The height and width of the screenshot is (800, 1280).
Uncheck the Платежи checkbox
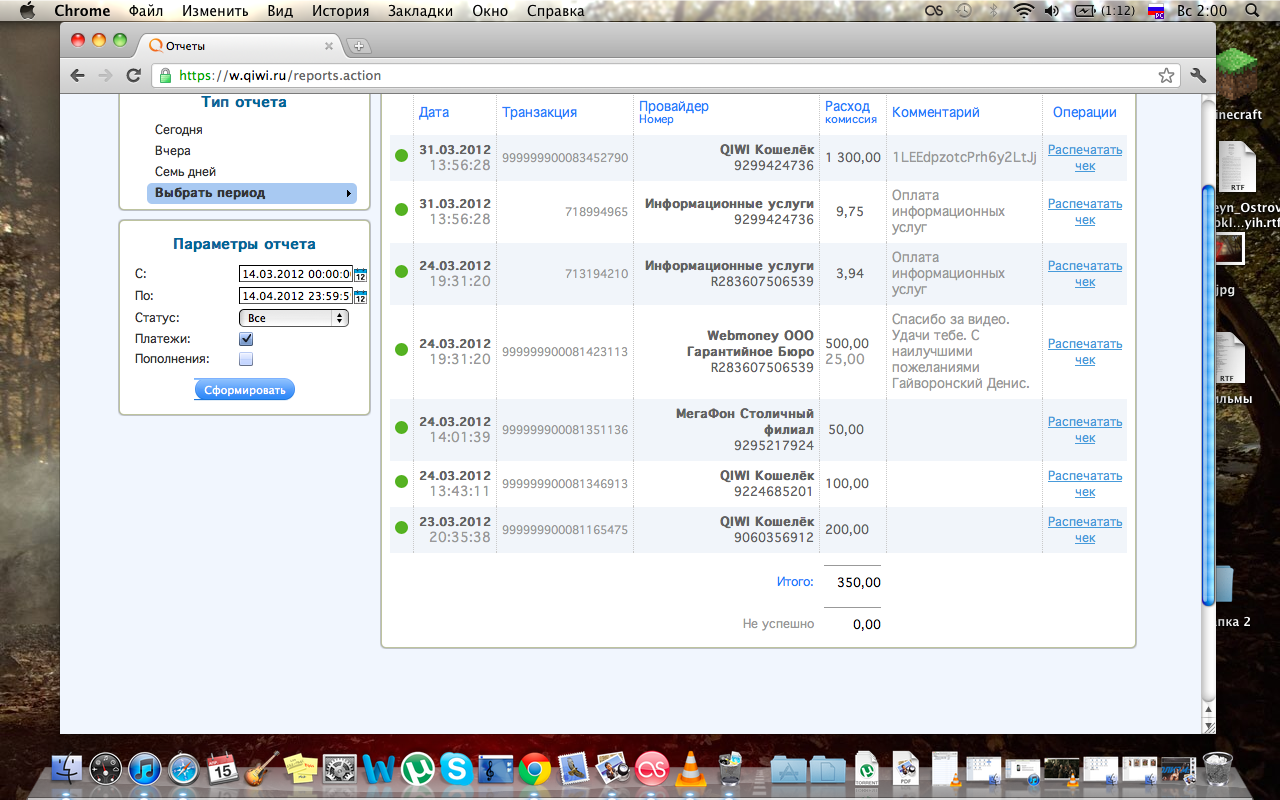[x=246, y=339]
